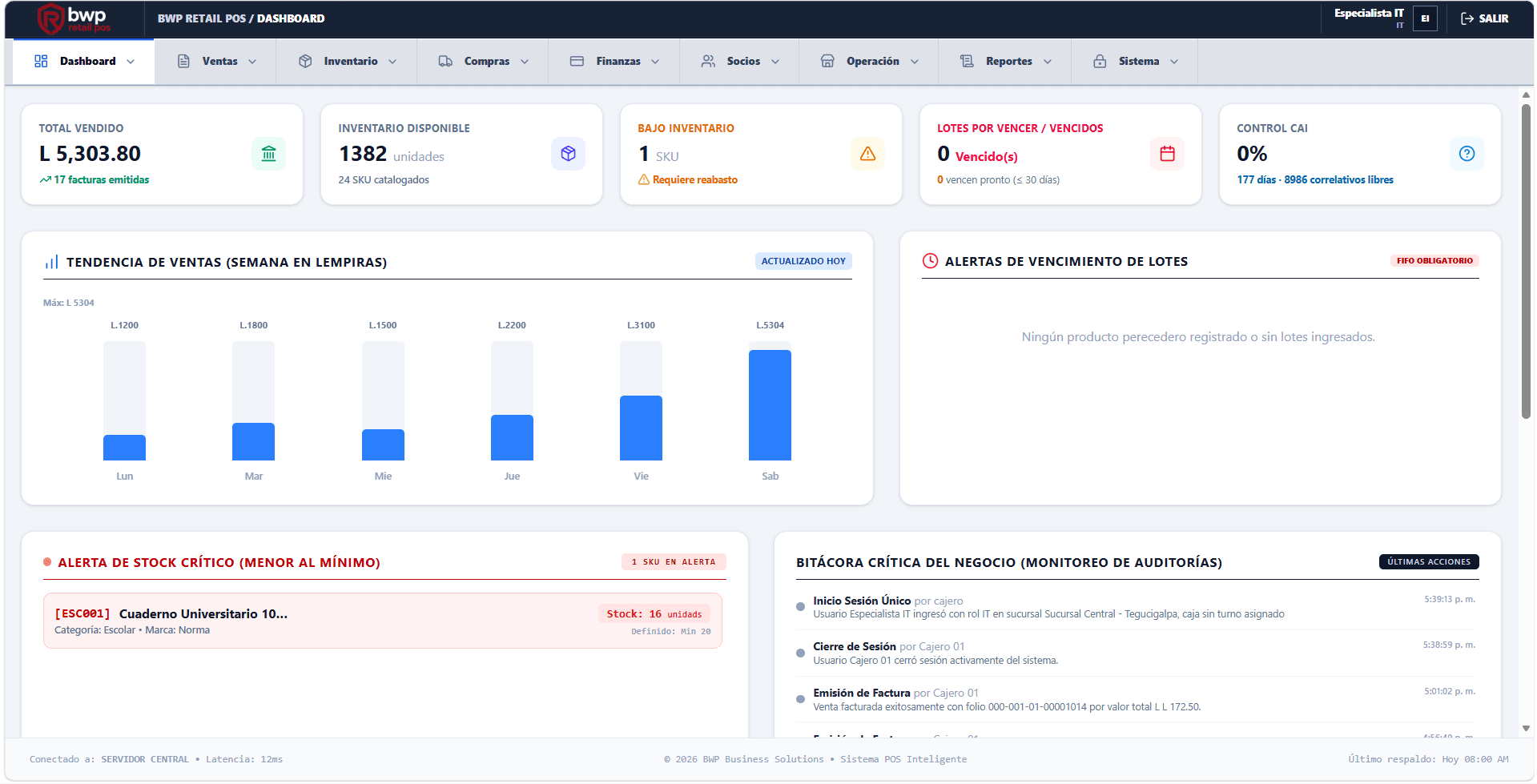The width and height of the screenshot is (1537, 784).
Task: Click the page vertical scrollbar thumb
Action: [1526, 261]
